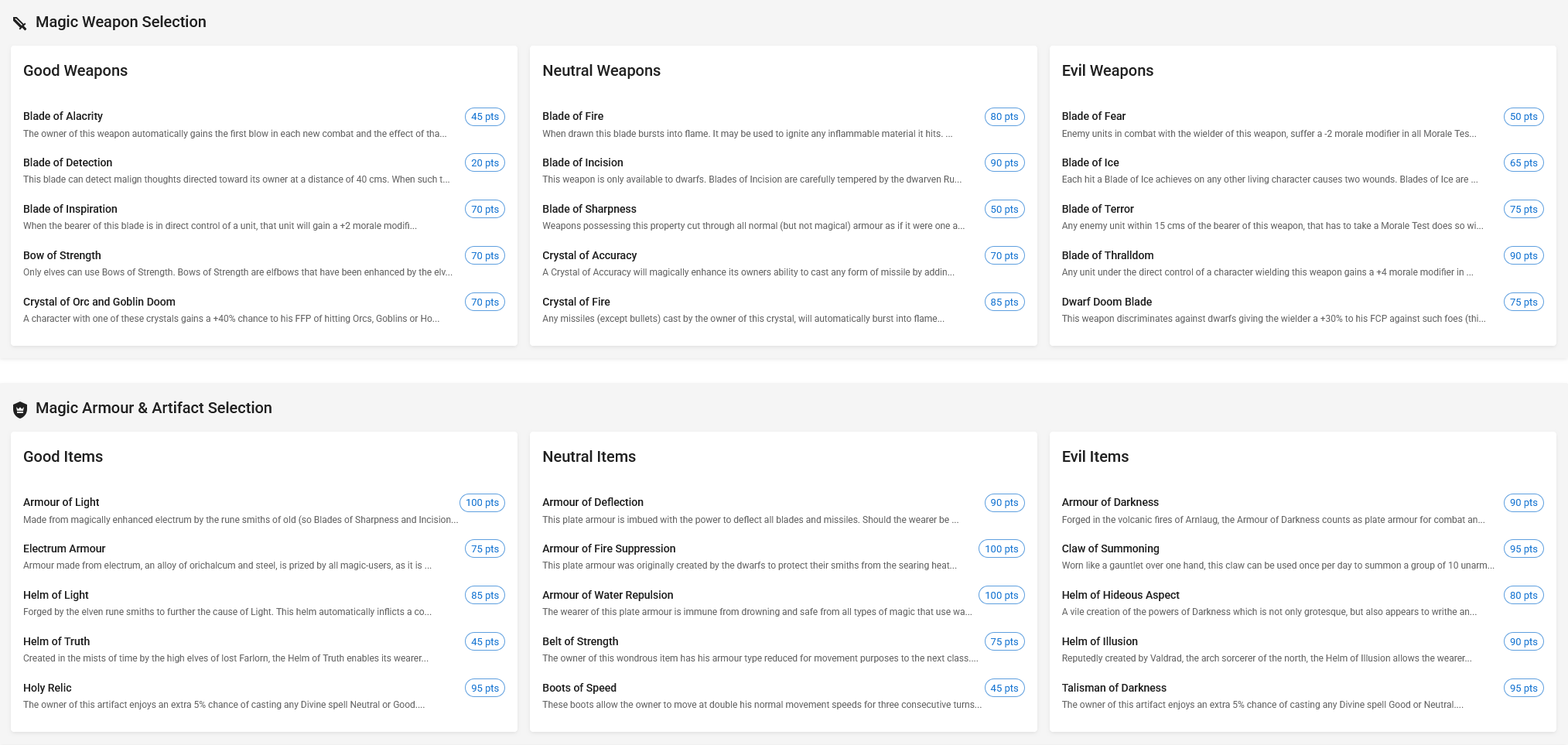Click the Bow of Strength description text
This screenshot has width=1568, height=745.
237,272
